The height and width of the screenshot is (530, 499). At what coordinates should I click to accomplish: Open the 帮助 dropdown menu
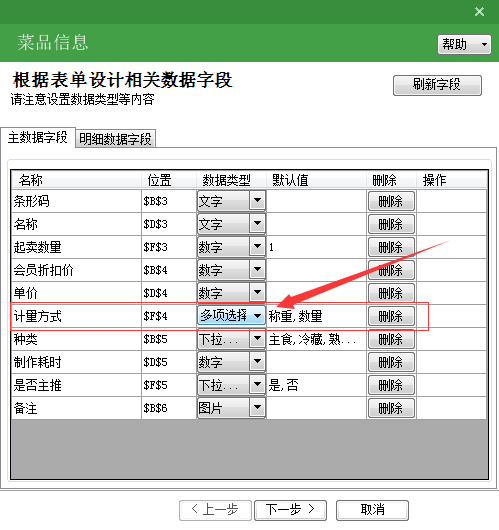(464, 44)
